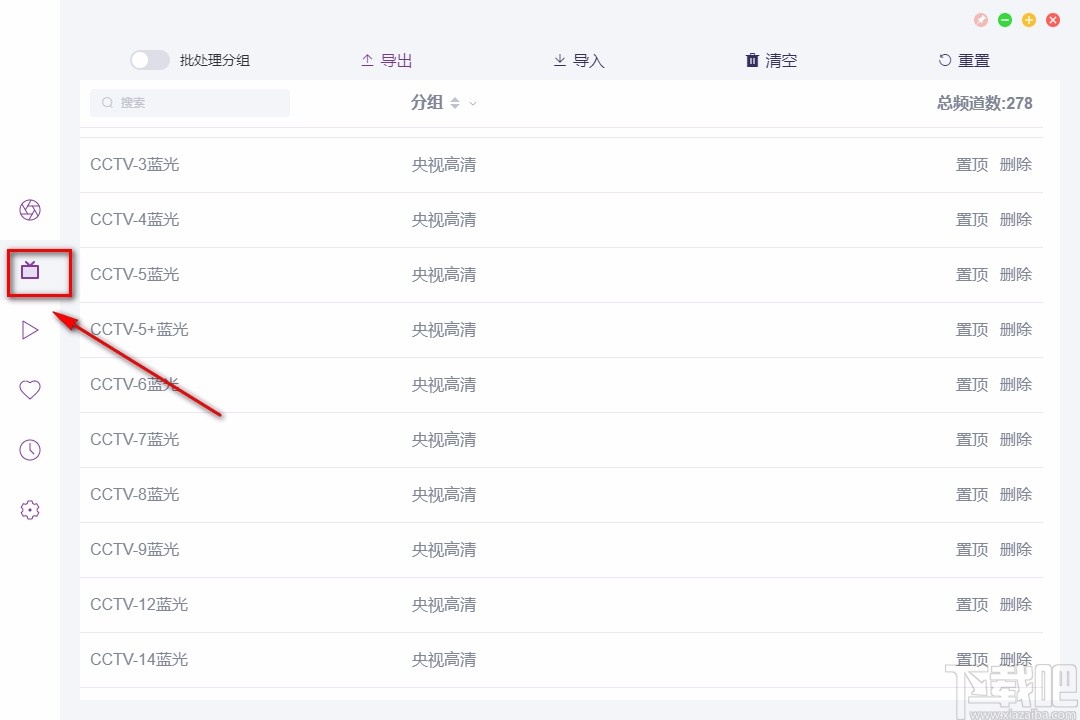
Task: Click 重置 to reset settings
Action: pyautogui.click(x=963, y=60)
